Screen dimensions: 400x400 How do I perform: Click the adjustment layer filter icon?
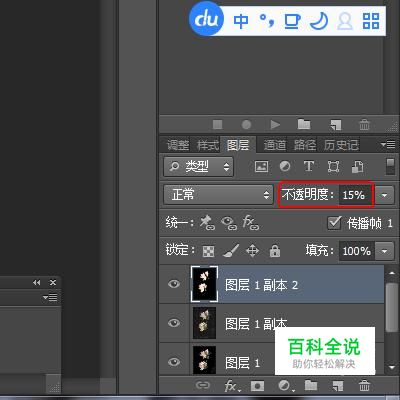coord(285,166)
